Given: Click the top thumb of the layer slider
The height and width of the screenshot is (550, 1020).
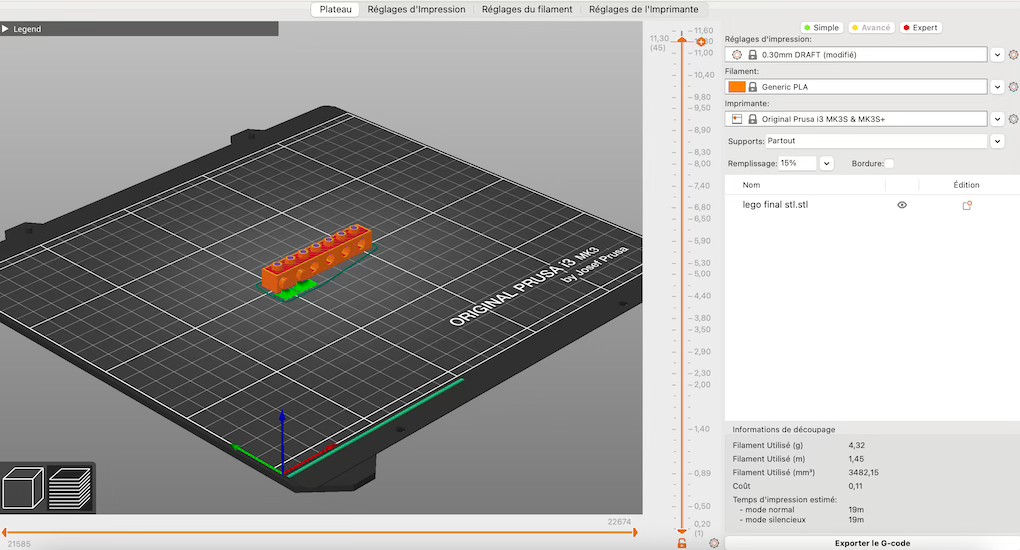Looking at the screenshot, I should pos(682,40).
